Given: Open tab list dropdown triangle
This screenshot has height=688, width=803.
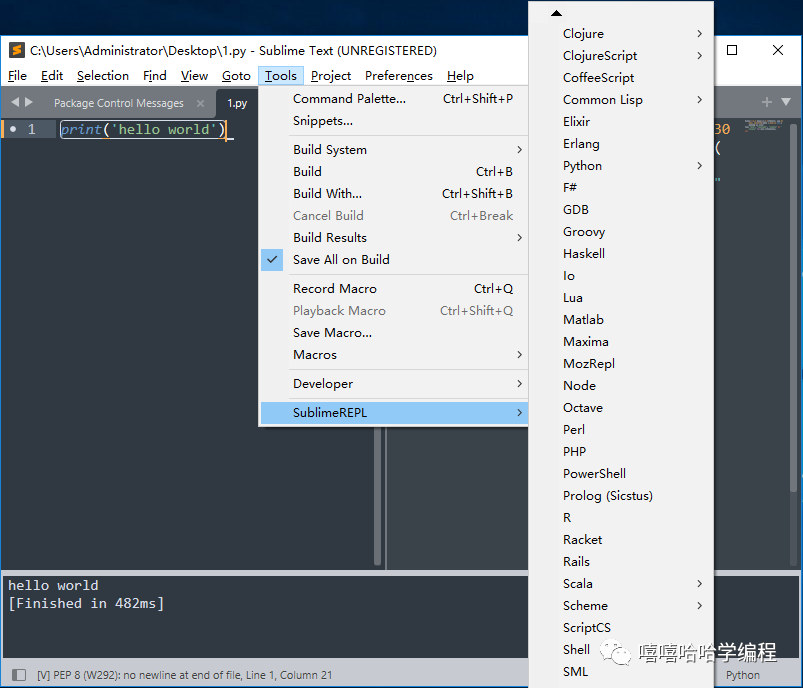Looking at the screenshot, I should [786, 102].
